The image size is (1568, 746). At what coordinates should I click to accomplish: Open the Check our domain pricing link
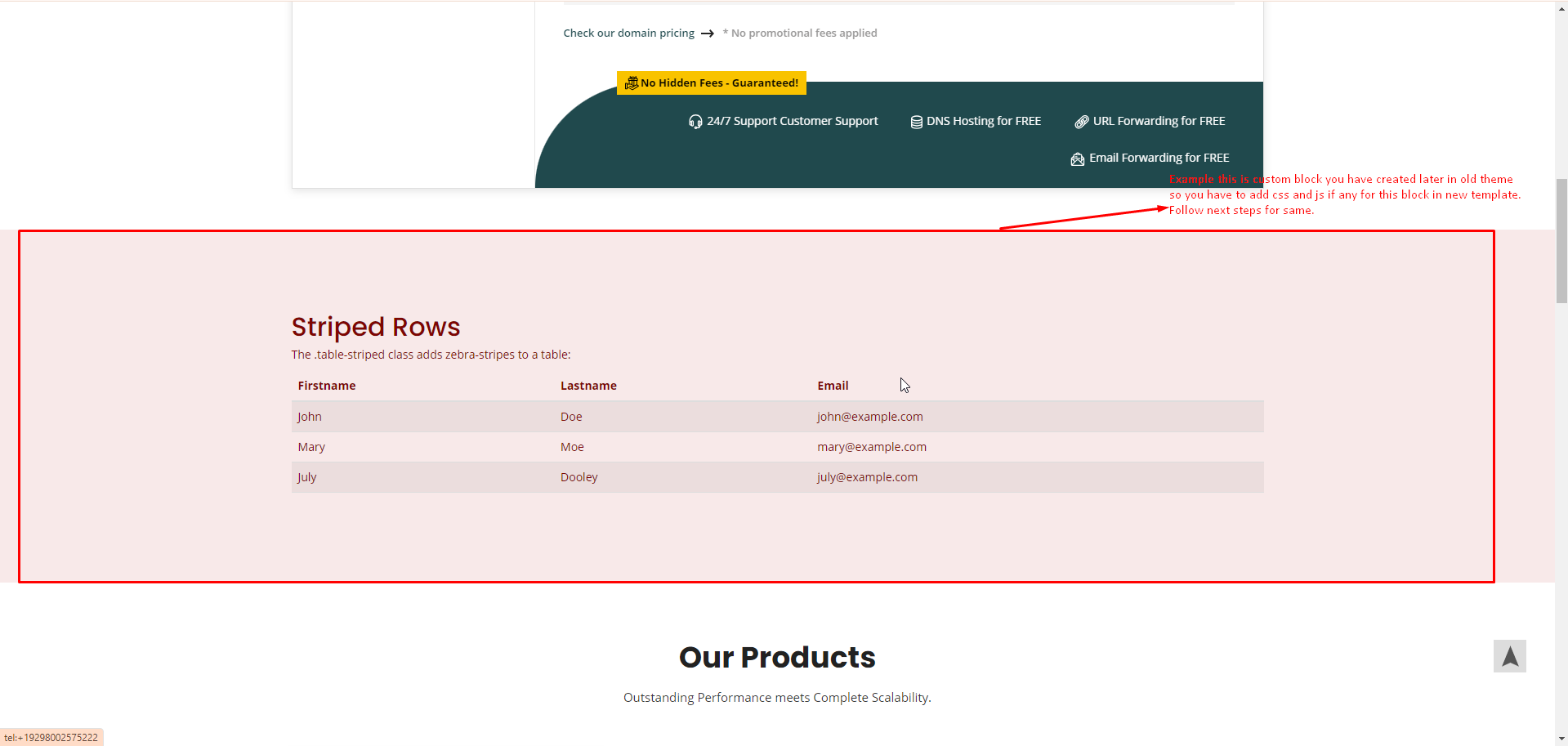click(628, 34)
